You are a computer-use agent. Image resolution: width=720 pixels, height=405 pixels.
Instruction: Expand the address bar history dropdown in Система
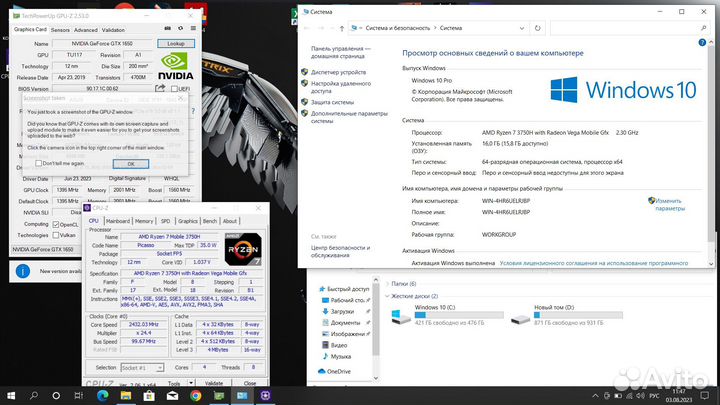click(x=522, y=28)
